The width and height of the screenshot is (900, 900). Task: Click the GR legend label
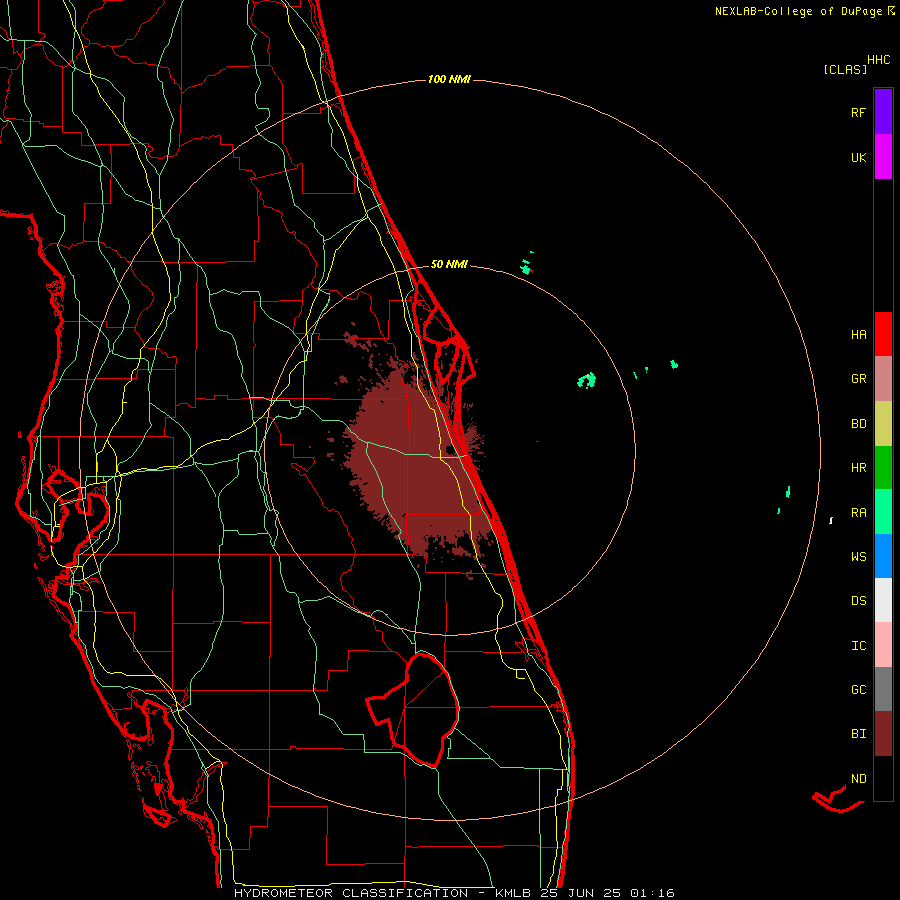pyautogui.click(x=858, y=379)
